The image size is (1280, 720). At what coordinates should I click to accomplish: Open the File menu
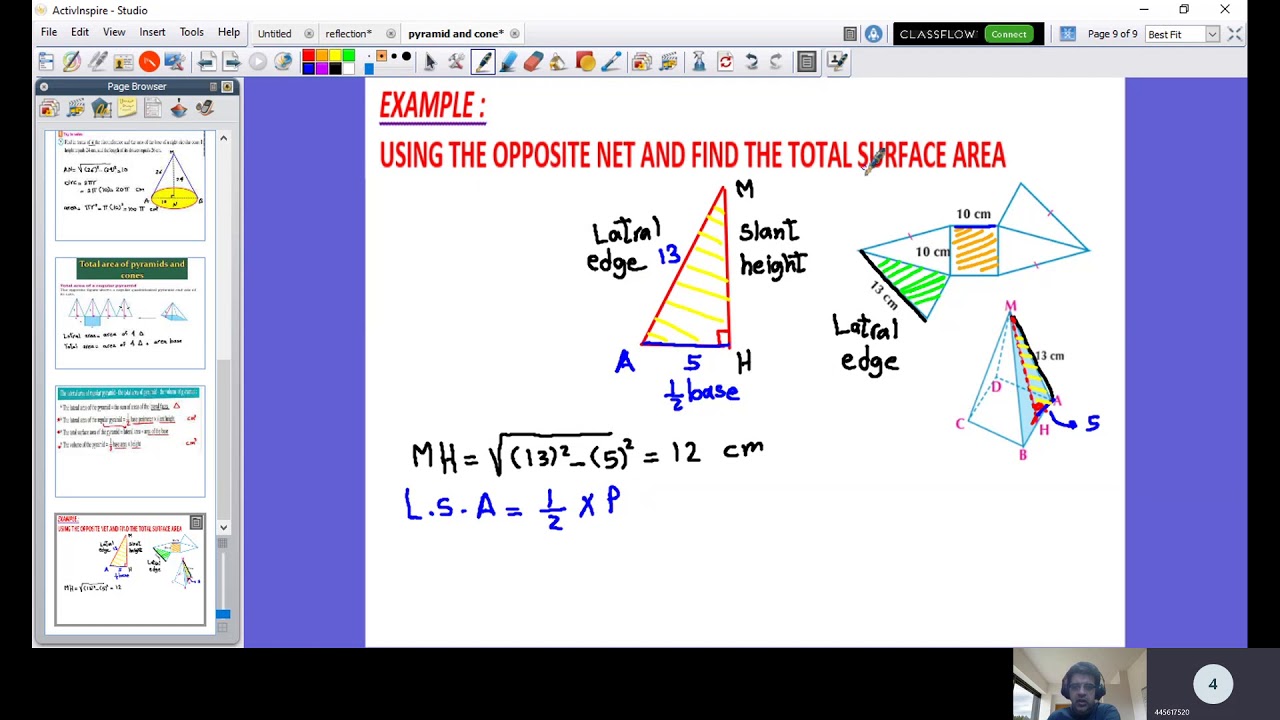click(x=48, y=33)
